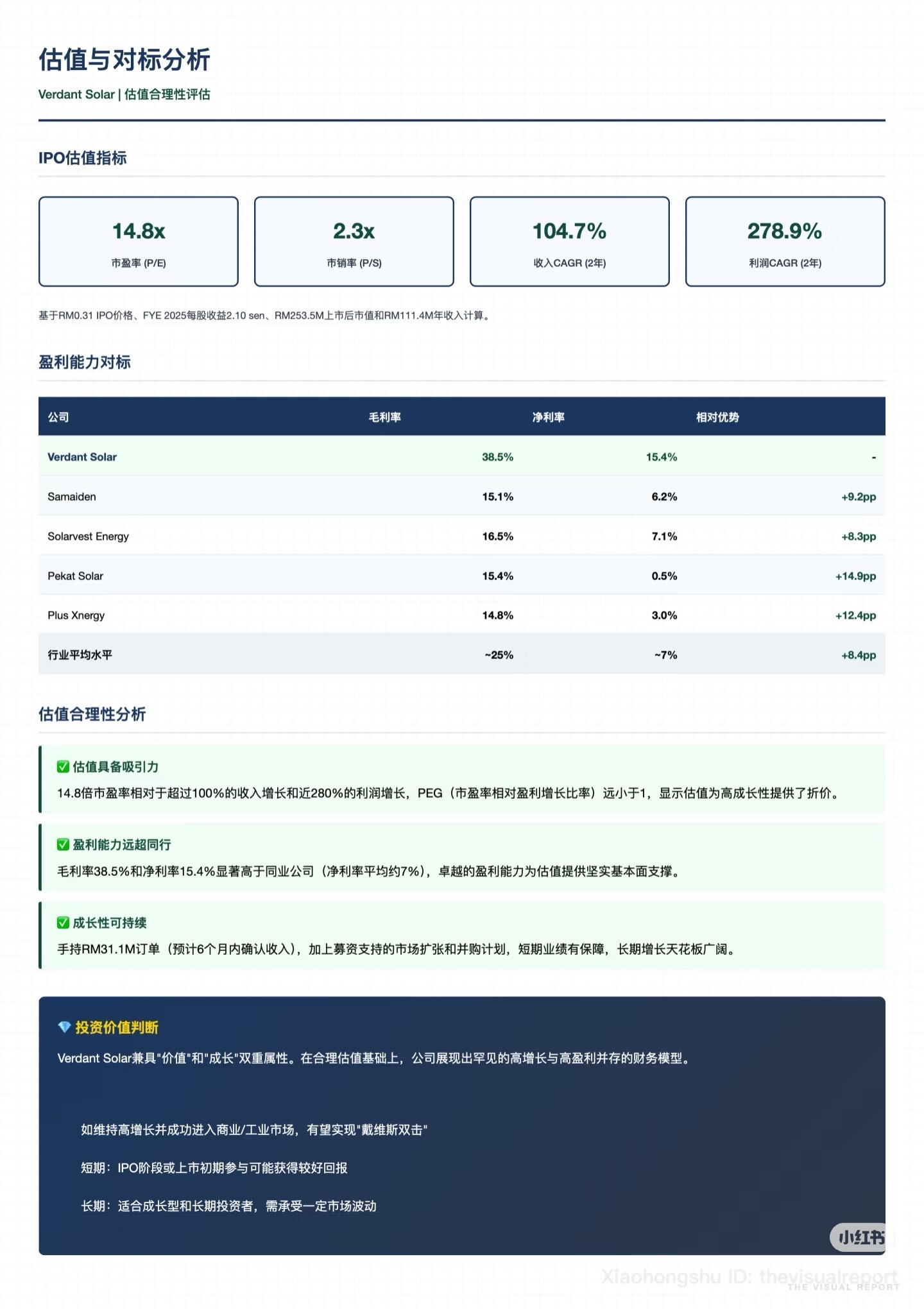Click the 估值合理性分析 section heading
924x1309 pixels.
92,714
